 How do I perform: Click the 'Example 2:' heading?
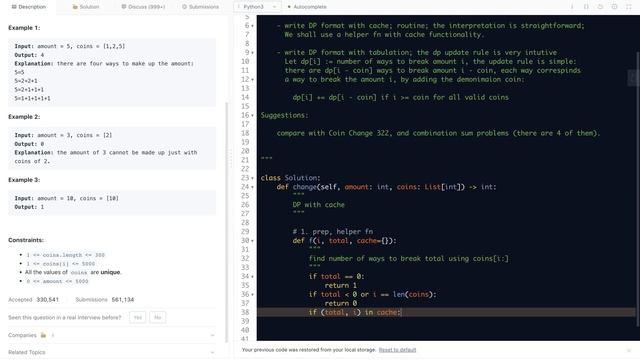tap(24, 117)
